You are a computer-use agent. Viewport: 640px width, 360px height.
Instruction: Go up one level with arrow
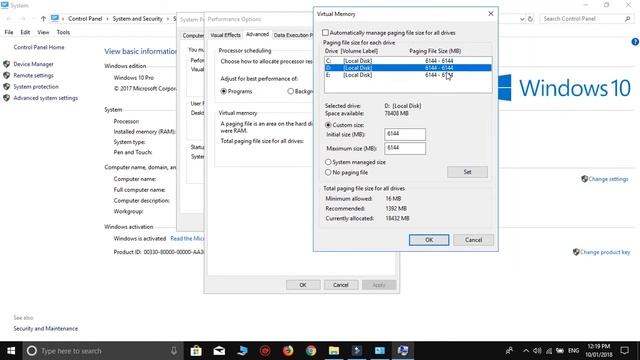[x=43, y=19]
